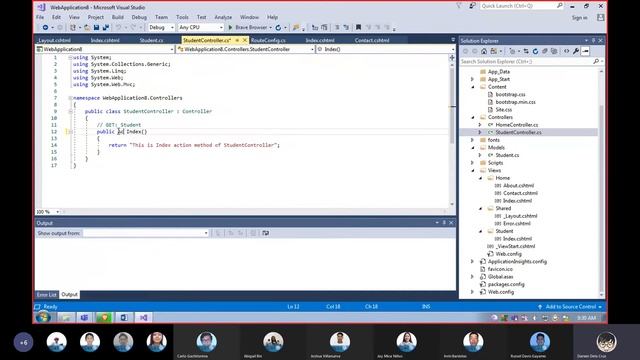Viewport: 640px width, 360px height.
Task: Click Collapse All icon in Solution Explorer
Action: [544, 51]
